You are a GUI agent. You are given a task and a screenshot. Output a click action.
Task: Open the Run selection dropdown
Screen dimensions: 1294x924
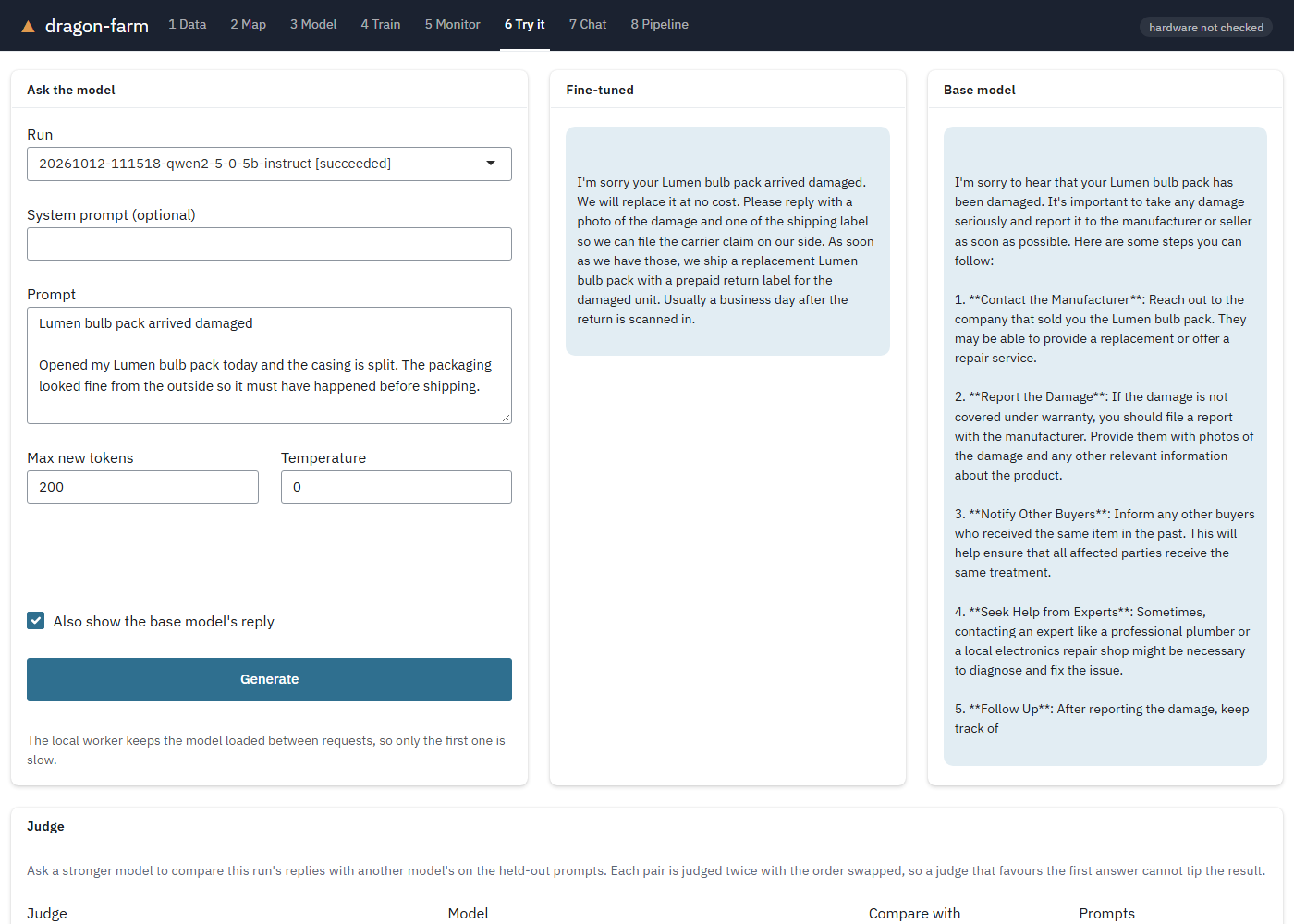[x=269, y=164]
